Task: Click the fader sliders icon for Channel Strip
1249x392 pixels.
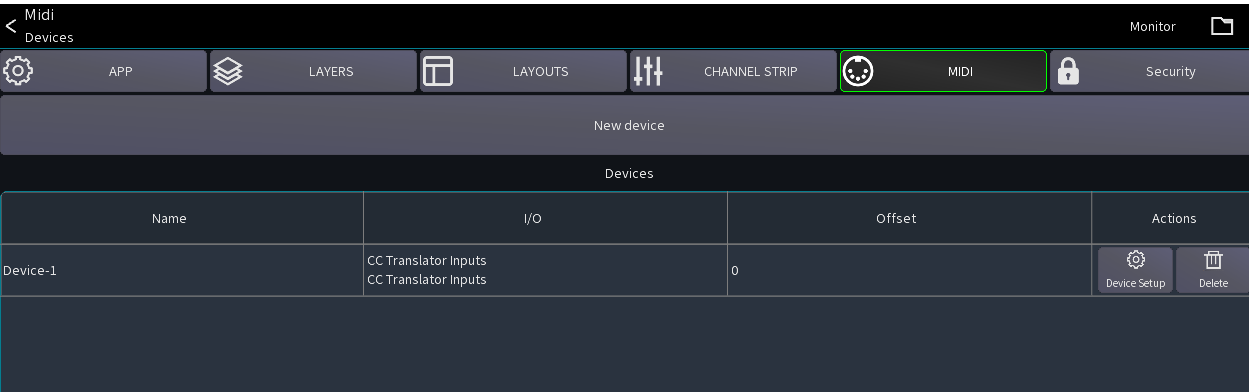Action: point(649,72)
